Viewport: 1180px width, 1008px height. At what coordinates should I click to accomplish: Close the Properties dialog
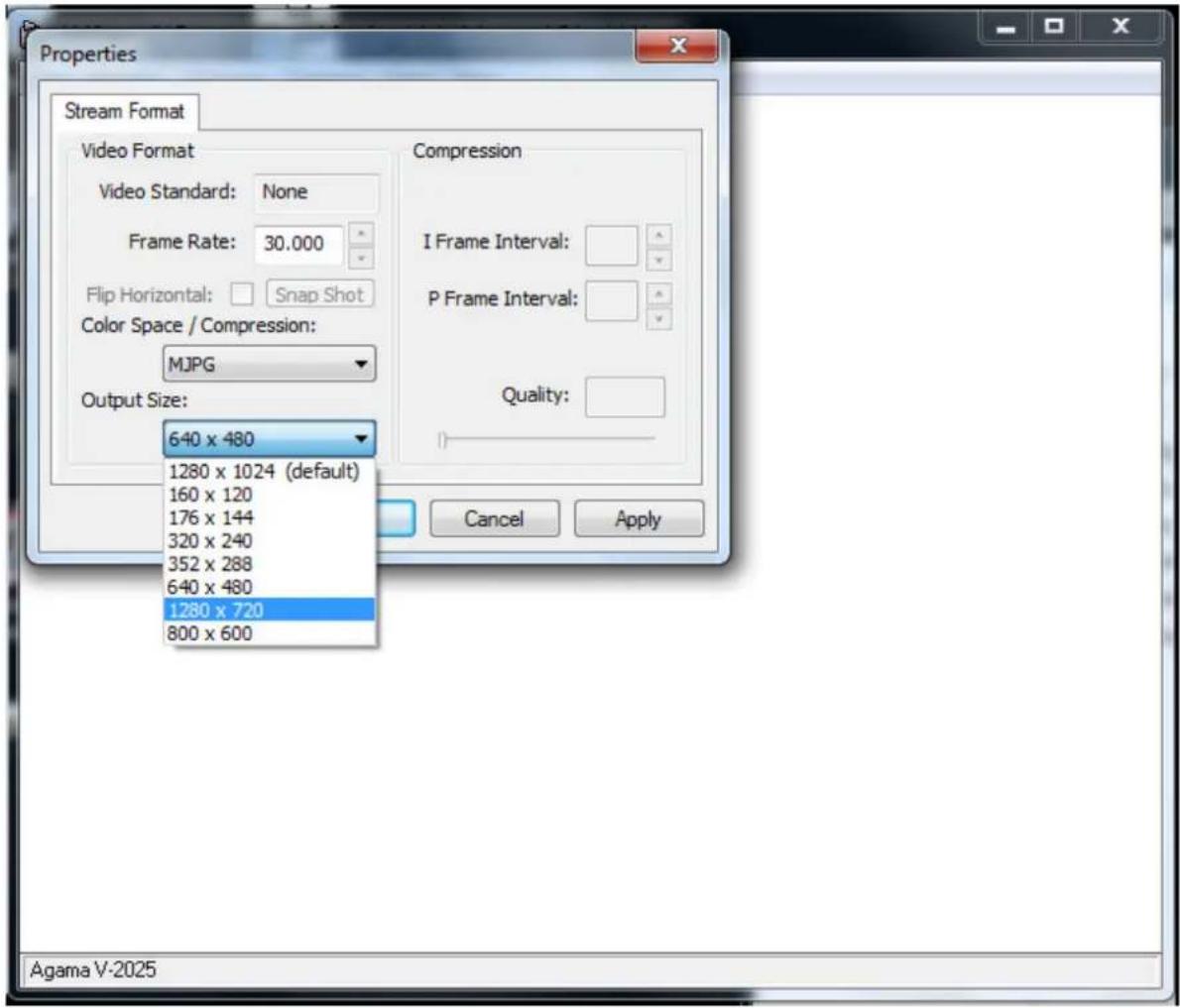(676, 46)
